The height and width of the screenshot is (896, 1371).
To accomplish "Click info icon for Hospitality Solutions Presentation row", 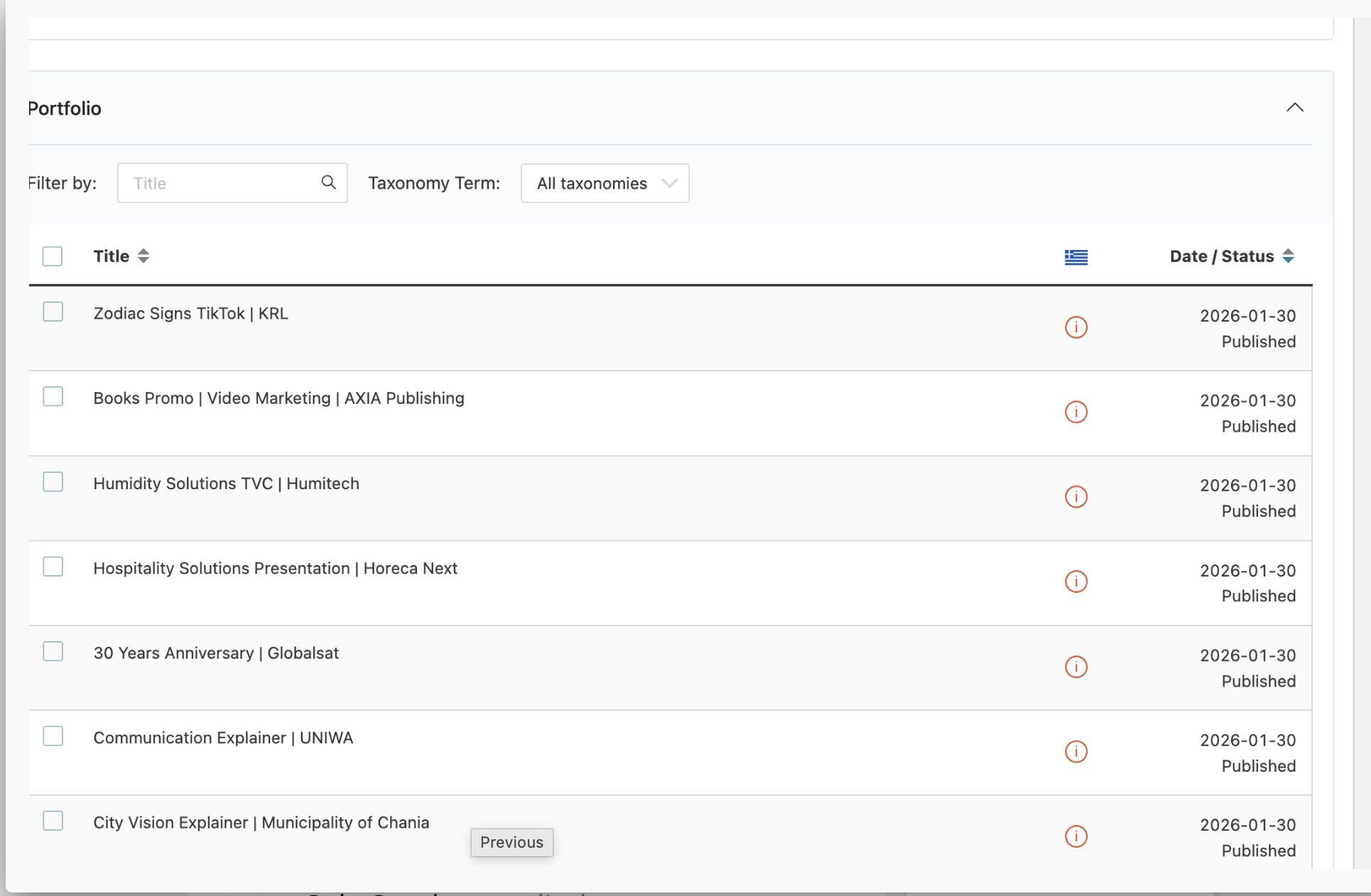I will tap(1075, 581).
